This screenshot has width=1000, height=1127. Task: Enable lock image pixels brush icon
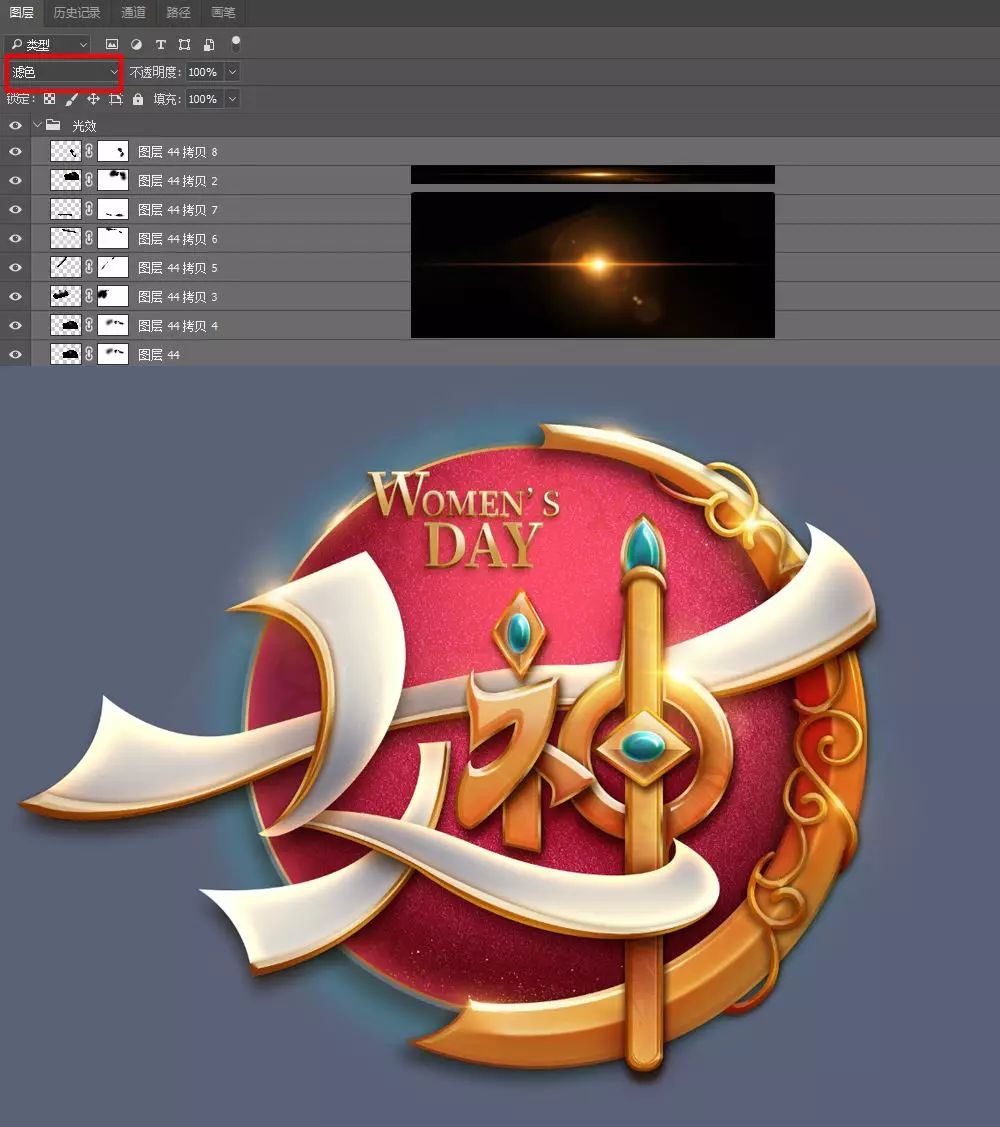tap(71, 99)
